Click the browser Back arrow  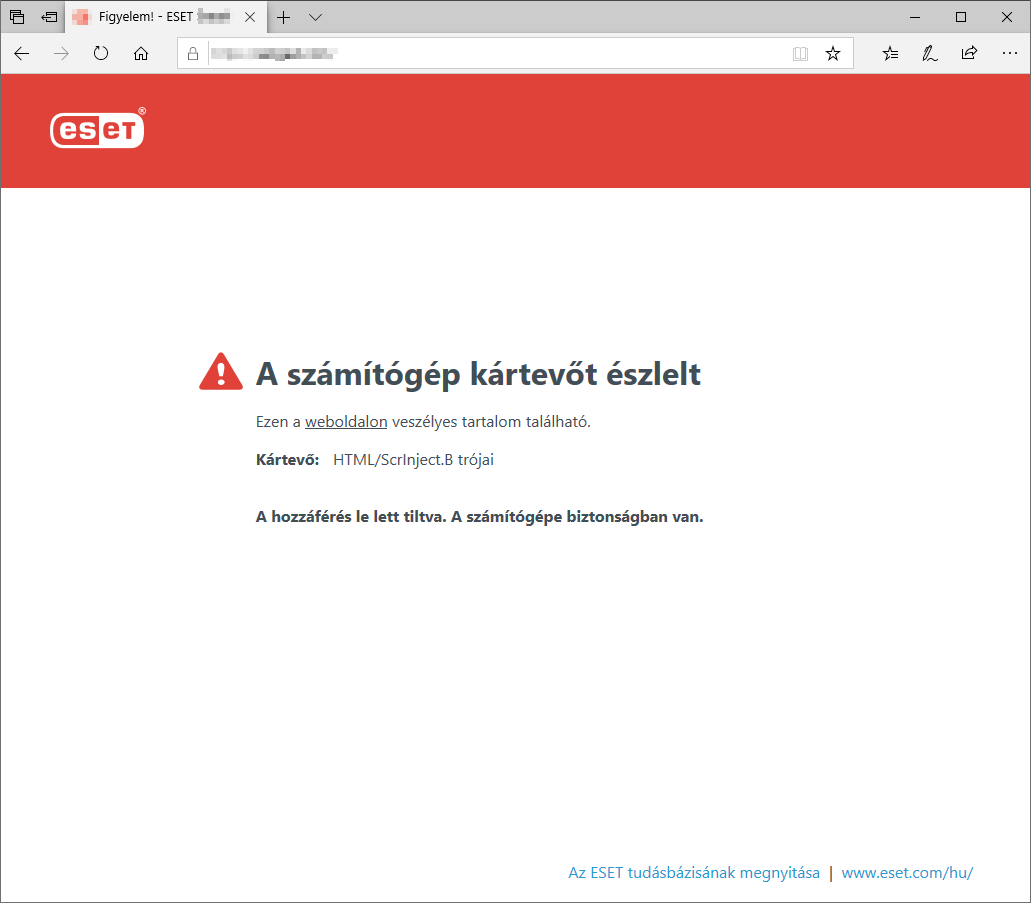(x=21, y=53)
